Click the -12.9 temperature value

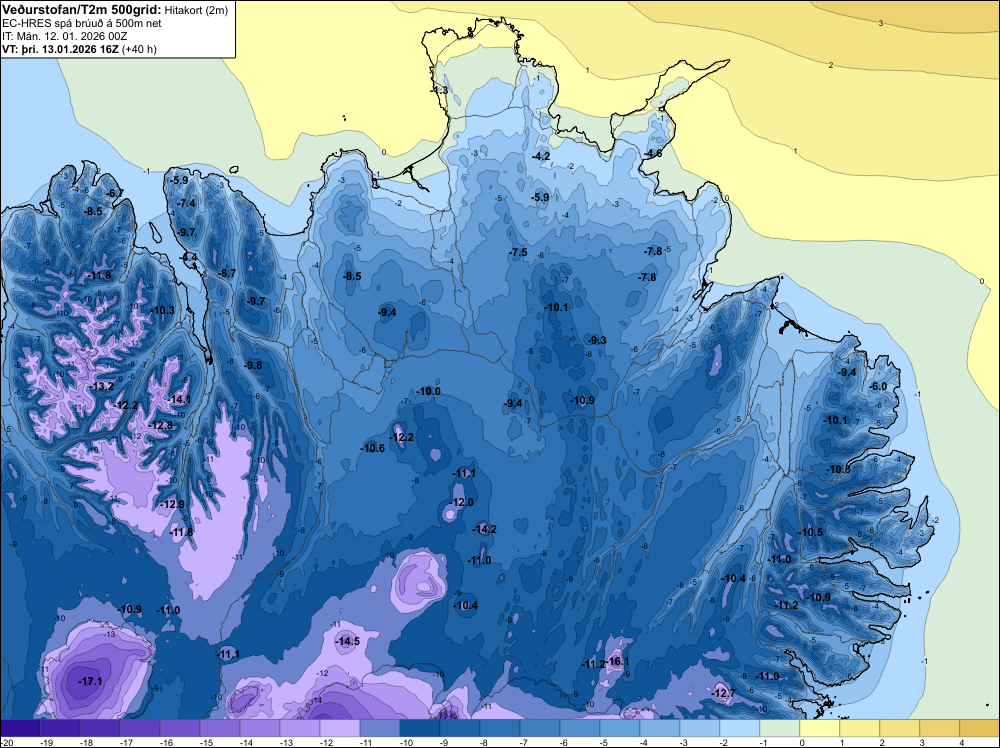(172, 504)
